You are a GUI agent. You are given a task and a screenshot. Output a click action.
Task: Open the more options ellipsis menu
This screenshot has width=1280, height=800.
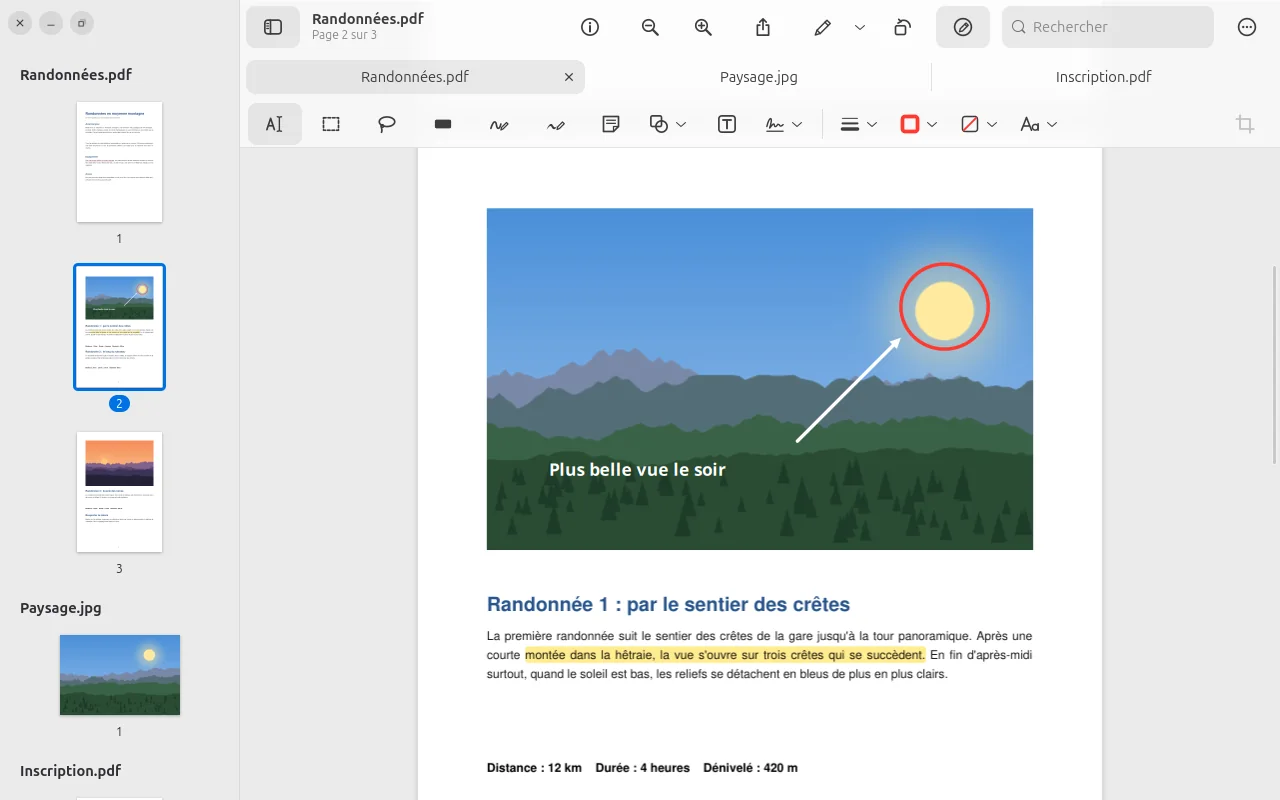tap(1247, 27)
